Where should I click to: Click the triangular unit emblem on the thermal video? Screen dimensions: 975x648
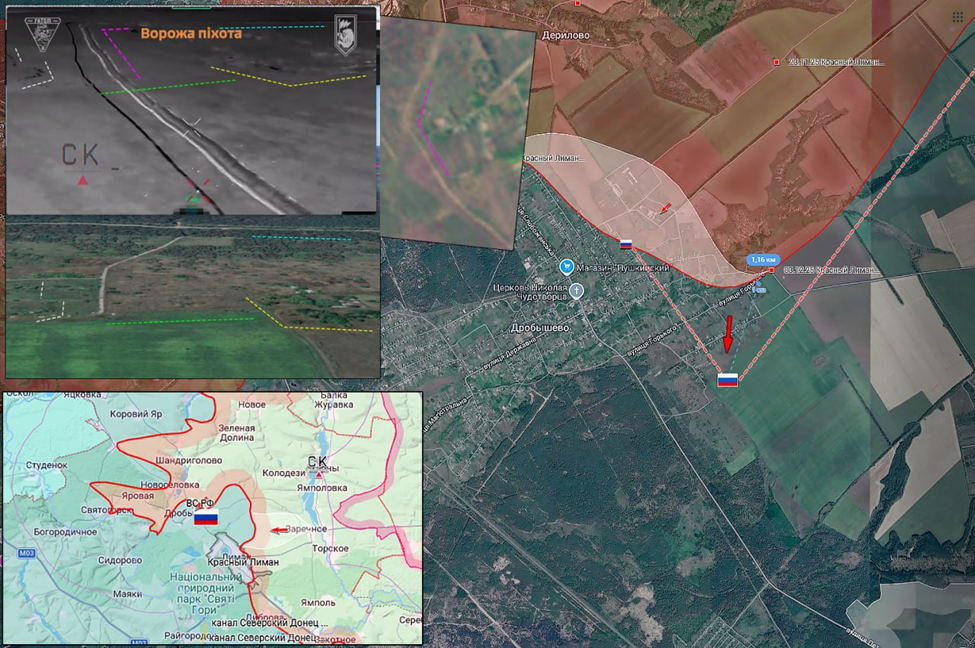42,34
